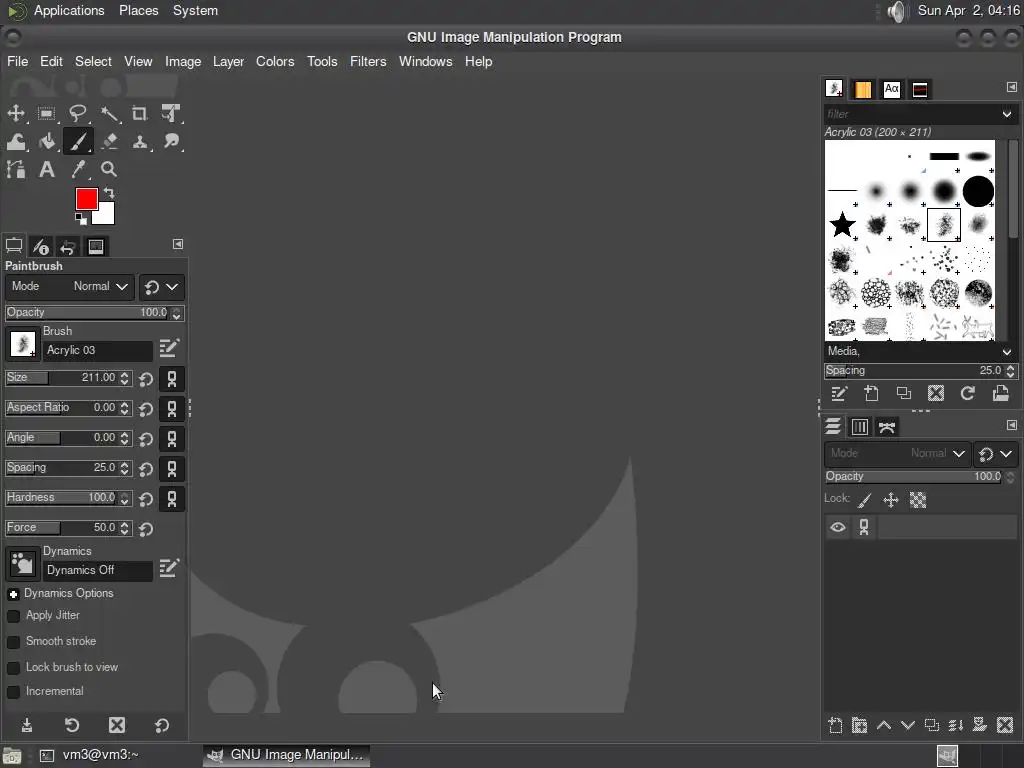The width and height of the screenshot is (1024, 768).
Task: Open the brush filter dropdown
Action: [x=1007, y=114]
